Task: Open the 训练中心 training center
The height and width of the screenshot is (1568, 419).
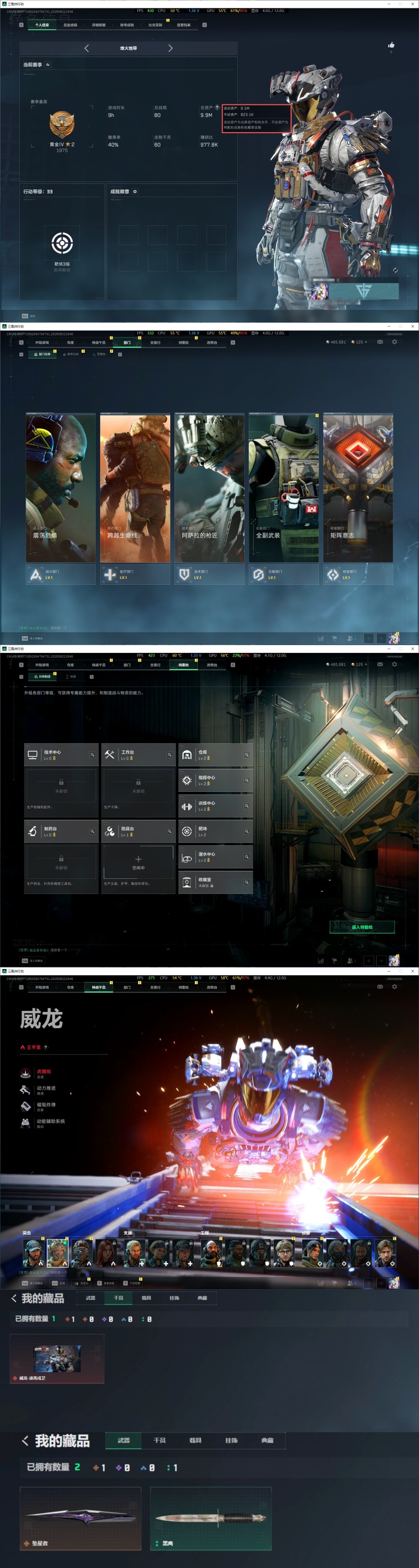Action: (x=215, y=806)
